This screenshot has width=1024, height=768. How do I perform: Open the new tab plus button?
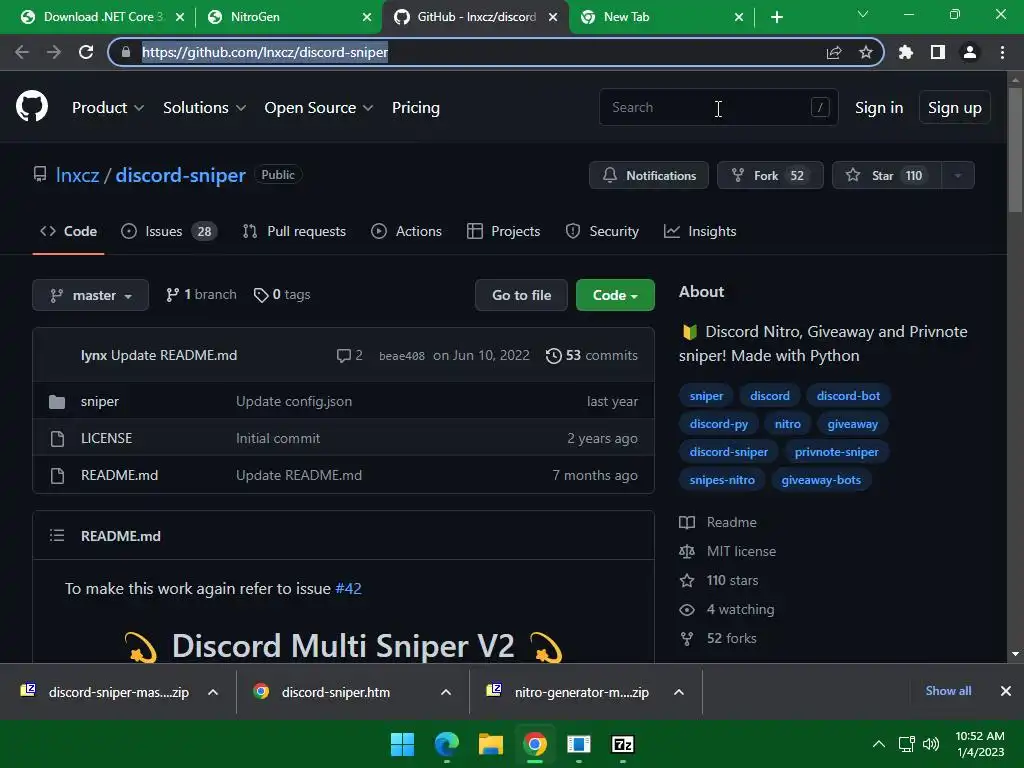[776, 17]
